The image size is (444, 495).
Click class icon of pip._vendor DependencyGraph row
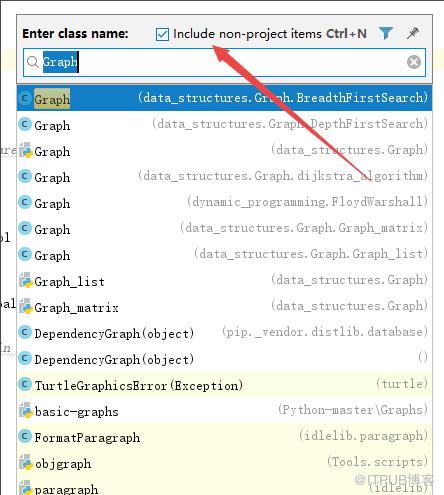tap(25, 332)
